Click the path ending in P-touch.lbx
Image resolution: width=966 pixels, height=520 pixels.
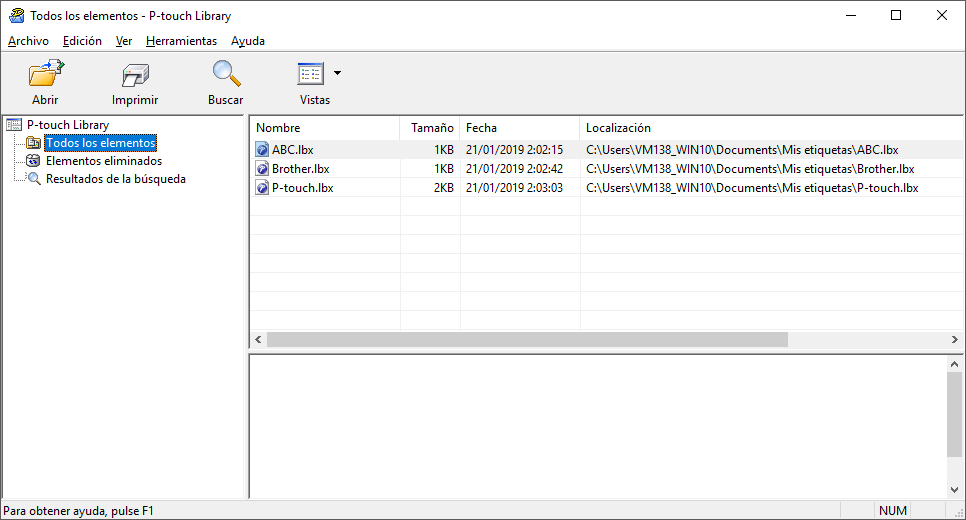pos(752,188)
